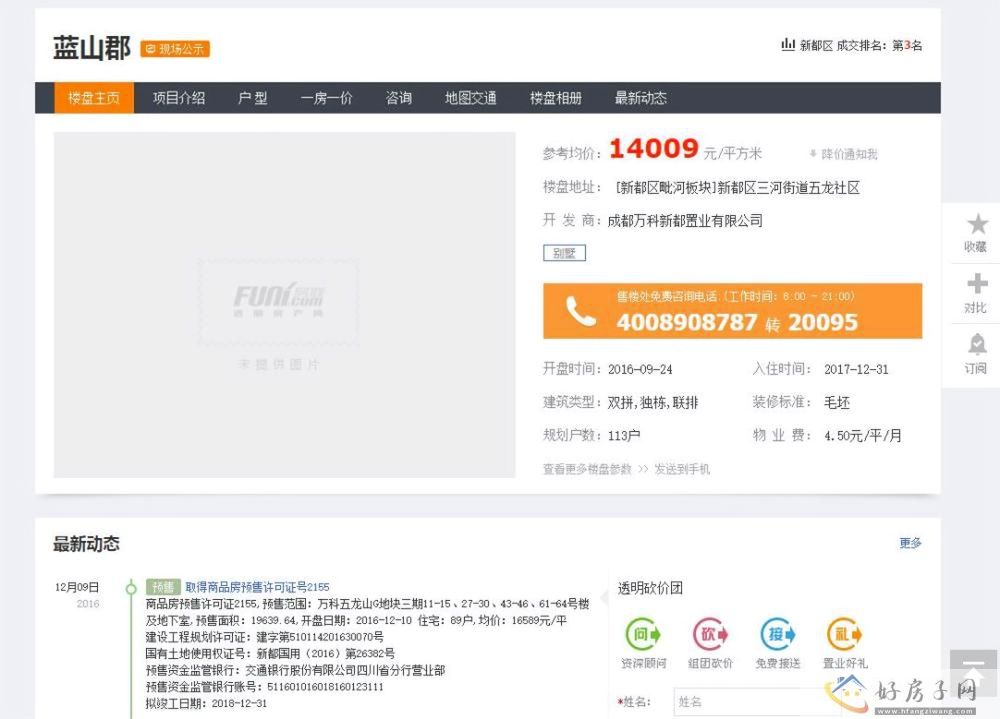Click 降价通知我 link
The image size is (1000, 719).
843,154
